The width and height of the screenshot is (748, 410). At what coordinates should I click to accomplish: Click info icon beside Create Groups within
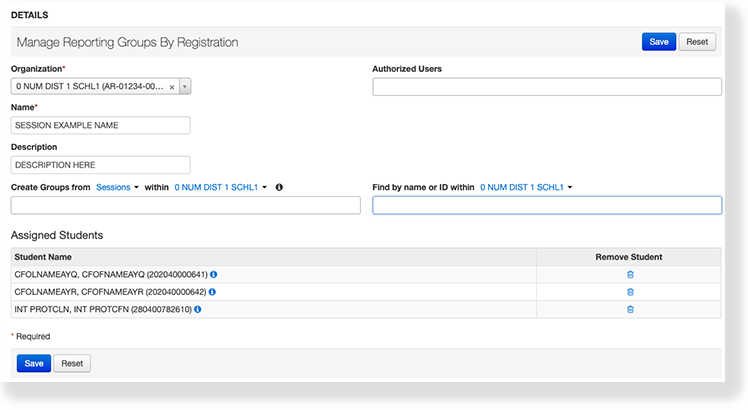(279, 187)
